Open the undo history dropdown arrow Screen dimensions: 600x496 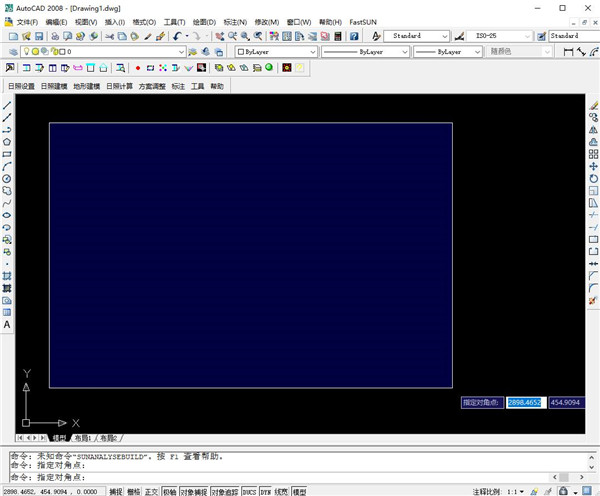coord(187,36)
